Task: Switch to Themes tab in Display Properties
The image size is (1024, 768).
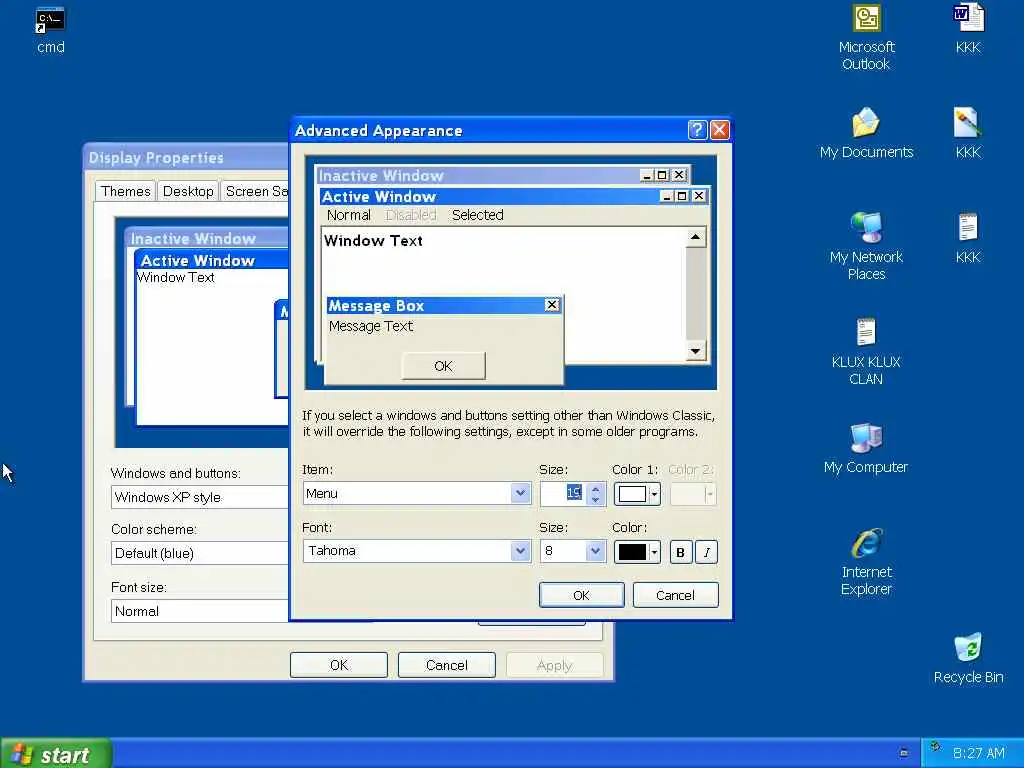Action: coord(125,191)
